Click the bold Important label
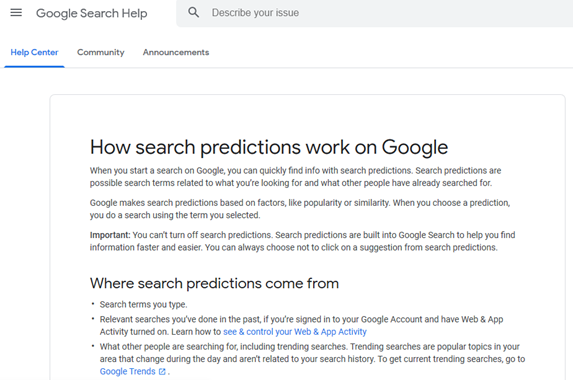Viewport: 573px width, 380px height. [110, 235]
